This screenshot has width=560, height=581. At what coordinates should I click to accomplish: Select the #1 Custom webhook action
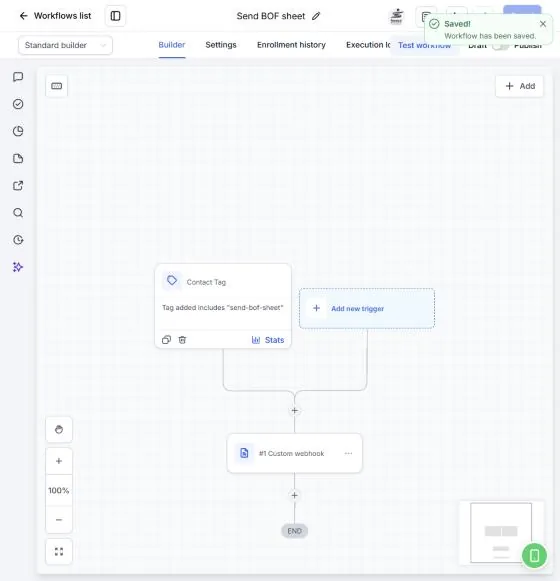(x=295, y=454)
